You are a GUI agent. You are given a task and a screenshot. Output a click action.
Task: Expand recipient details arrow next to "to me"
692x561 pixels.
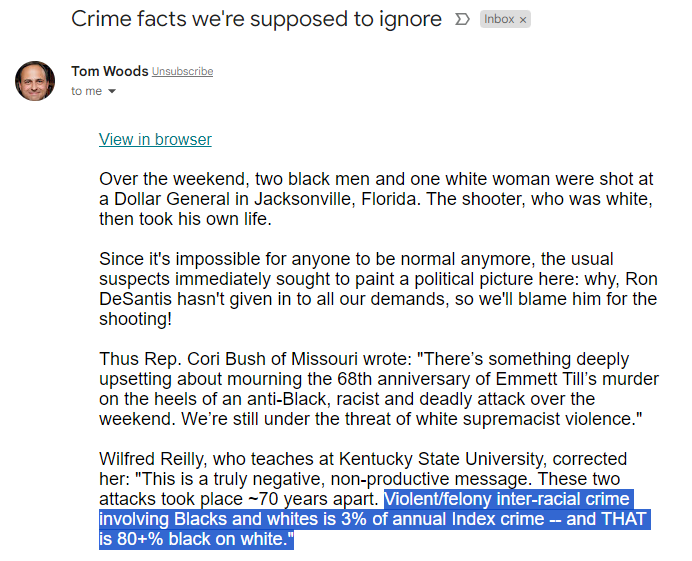pos(112,91)
